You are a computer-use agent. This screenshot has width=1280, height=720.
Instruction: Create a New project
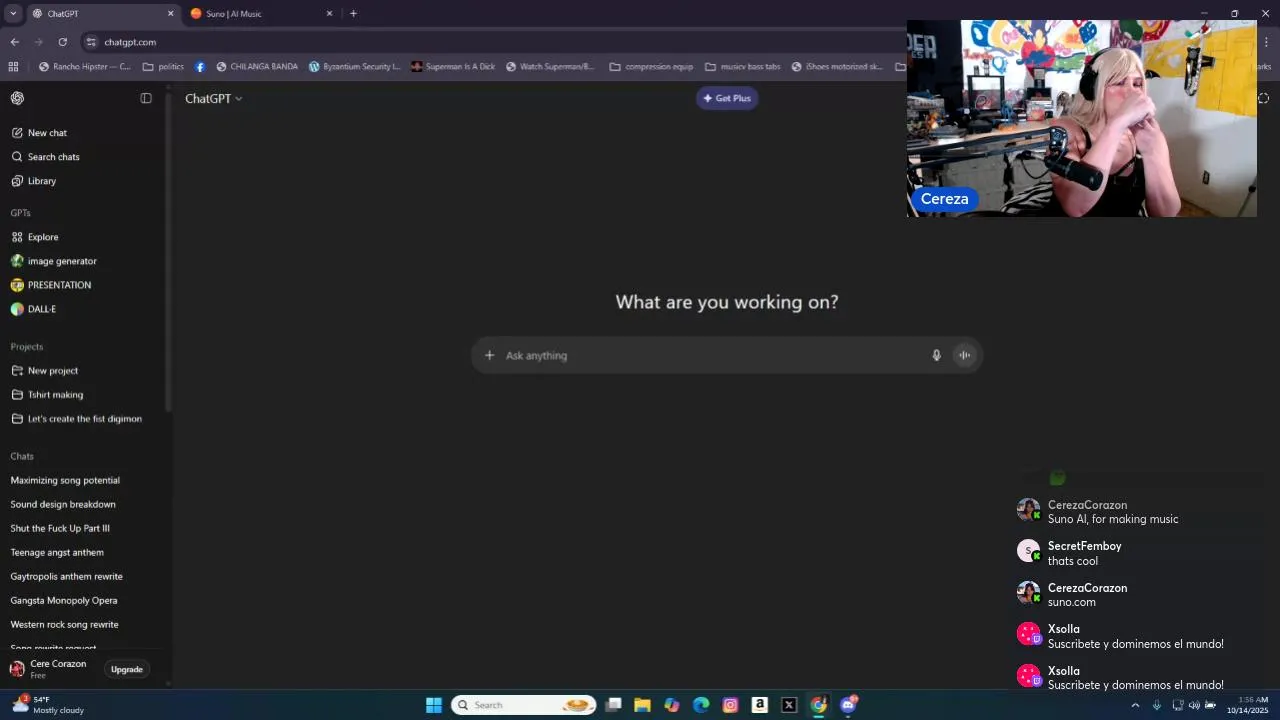44,371
